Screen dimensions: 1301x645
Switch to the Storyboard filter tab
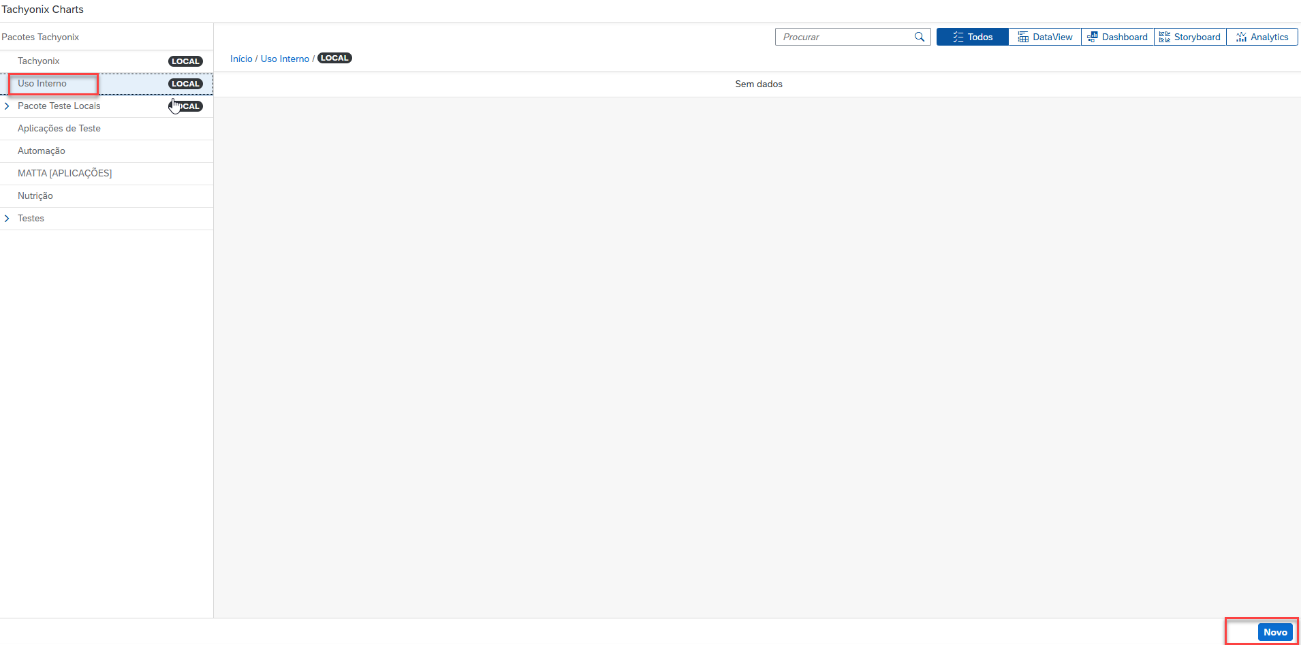click(x=1189, y=37)
